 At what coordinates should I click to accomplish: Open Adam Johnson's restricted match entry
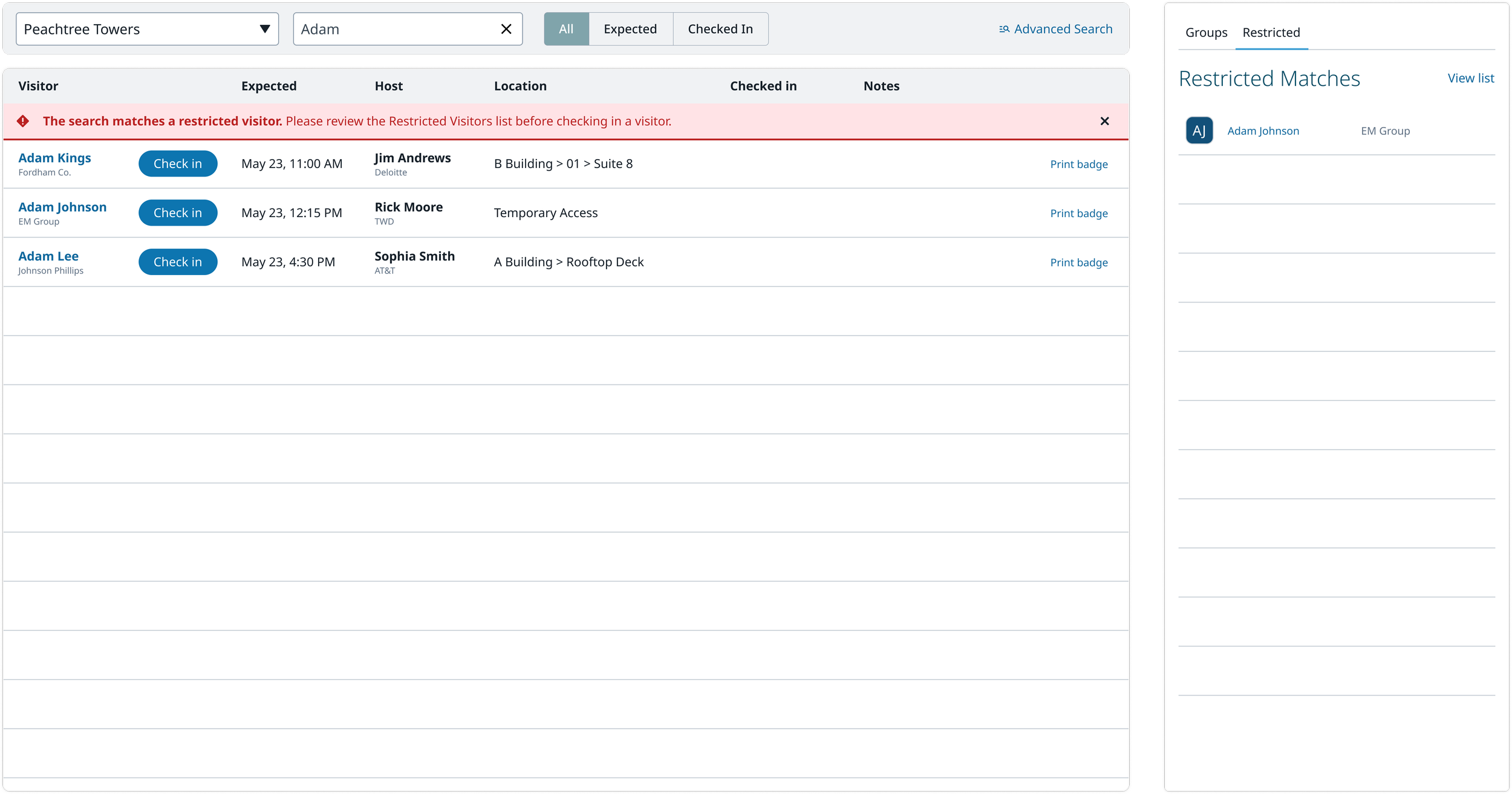pos(1263,131)
